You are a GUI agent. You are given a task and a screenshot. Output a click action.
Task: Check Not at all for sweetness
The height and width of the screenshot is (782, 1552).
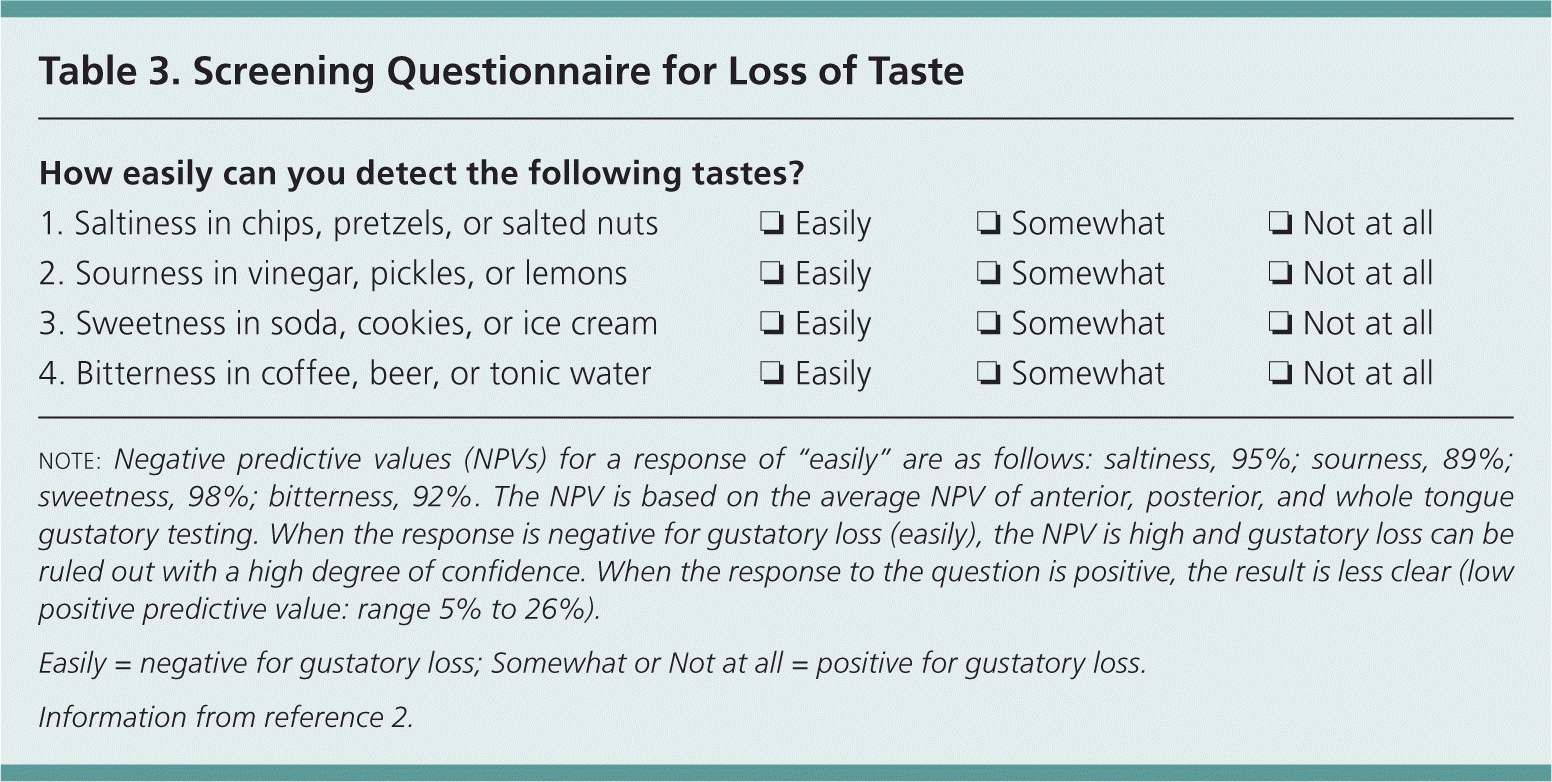(1278, 324)
